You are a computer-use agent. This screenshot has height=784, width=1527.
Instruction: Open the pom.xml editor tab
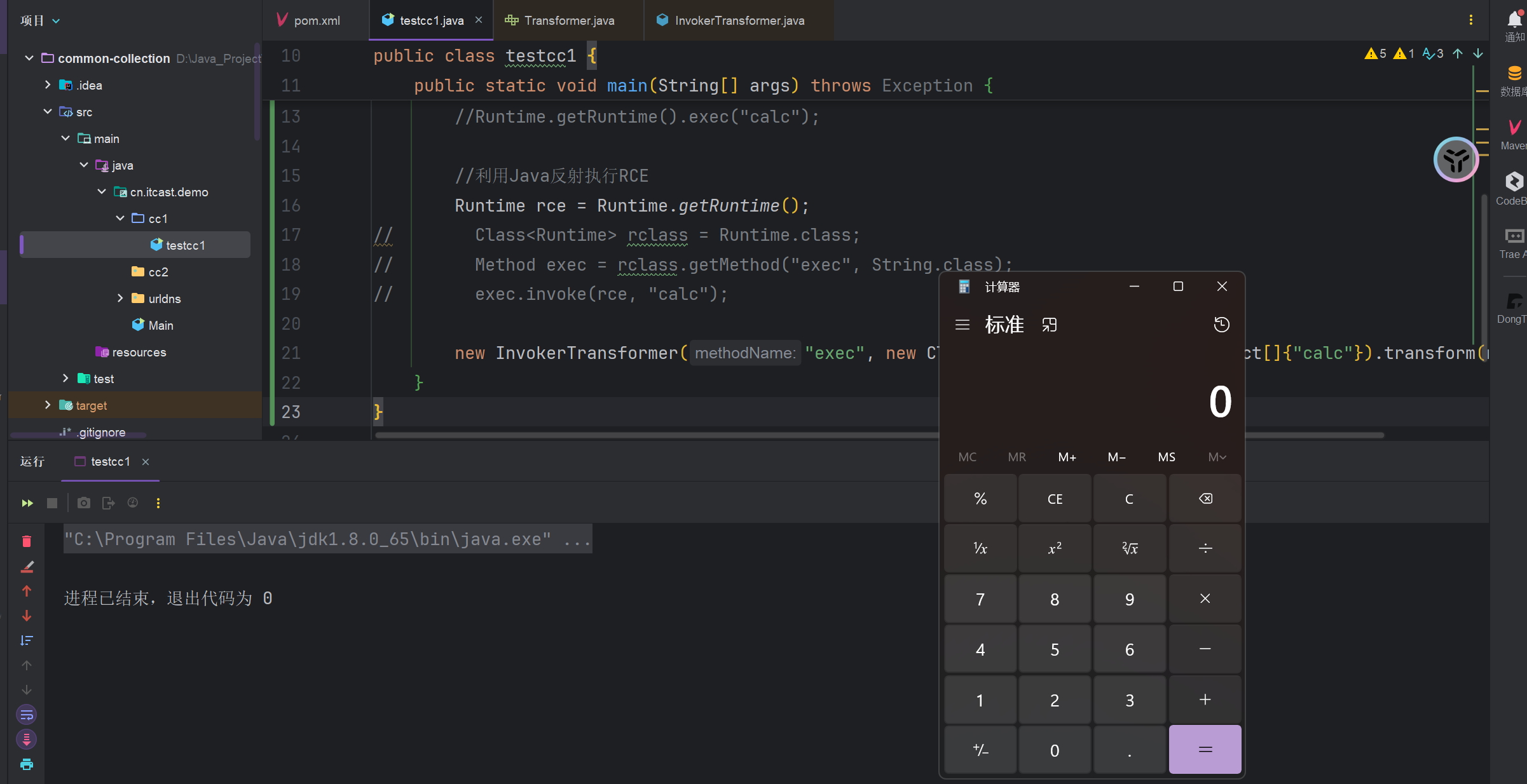click(x=316, y=20)
